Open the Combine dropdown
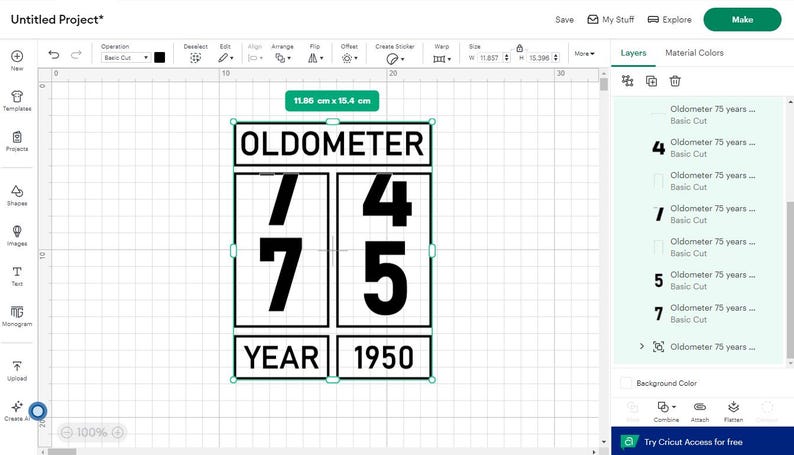The height and width of the screenshot is (455, 794). 666,411
